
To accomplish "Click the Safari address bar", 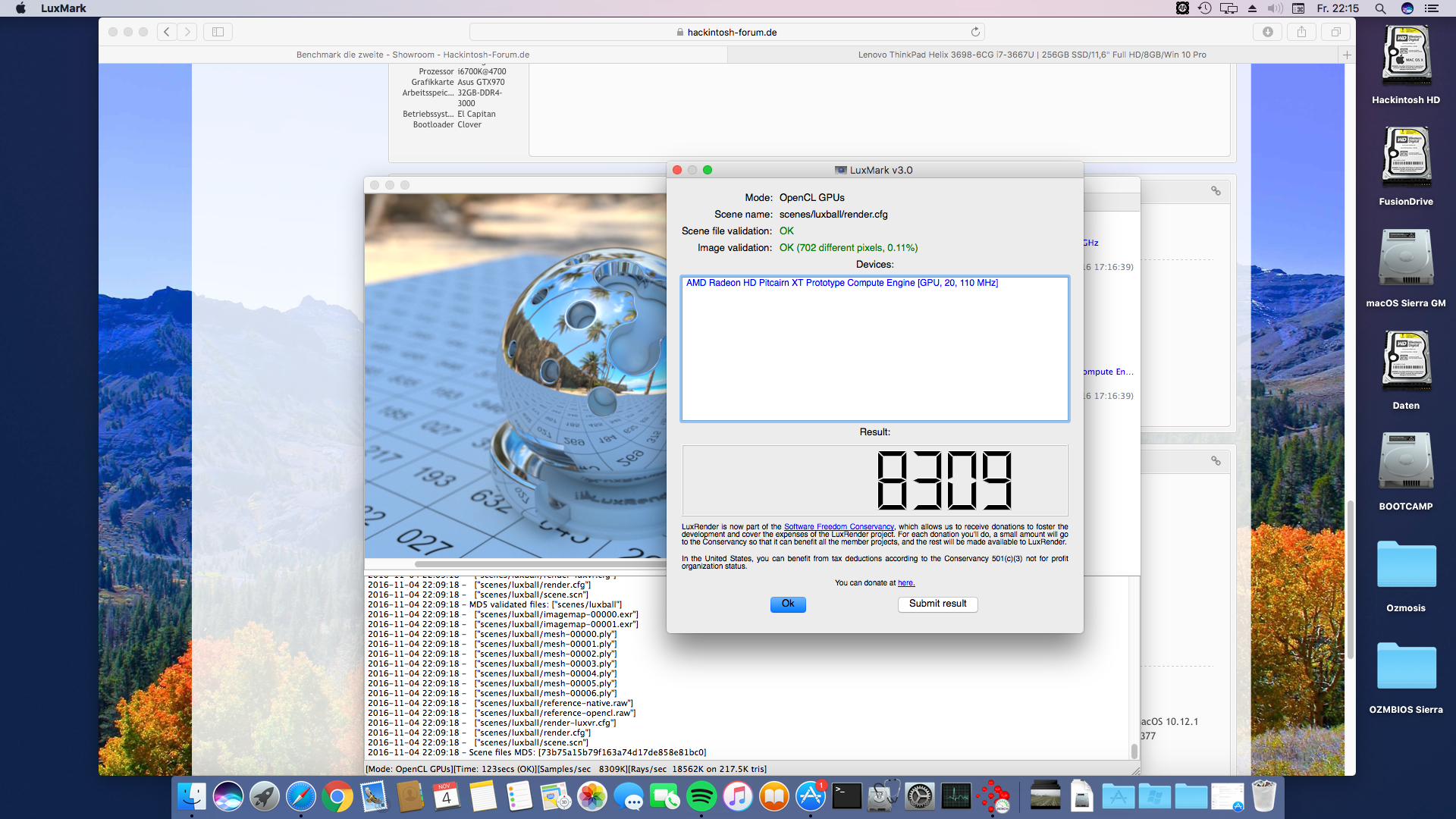I will (x=728, y=32).
